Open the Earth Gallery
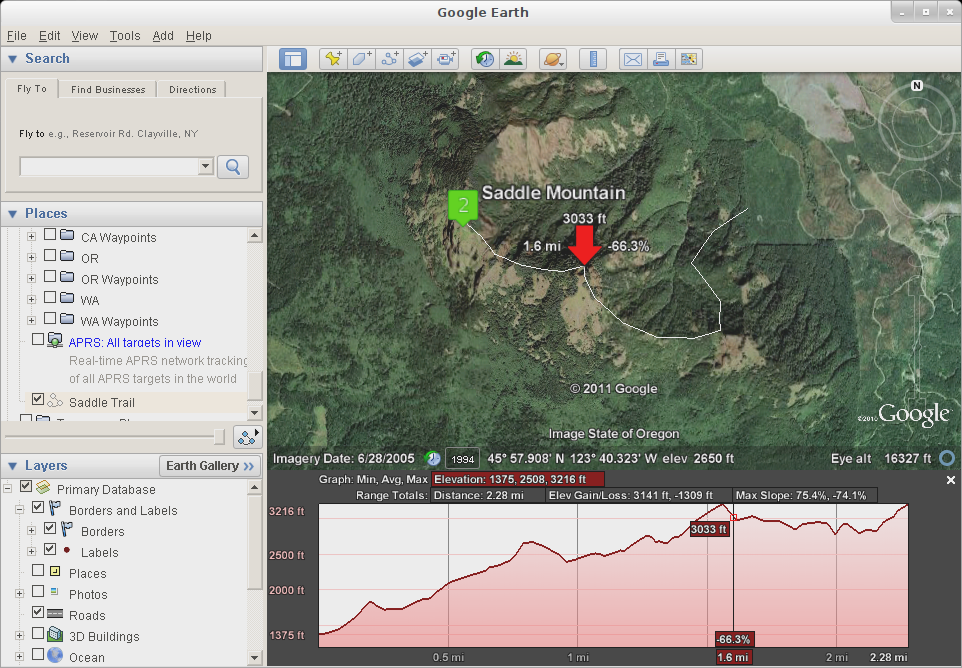This screenshot has height=668, width=962. click(x=210, y=466)
